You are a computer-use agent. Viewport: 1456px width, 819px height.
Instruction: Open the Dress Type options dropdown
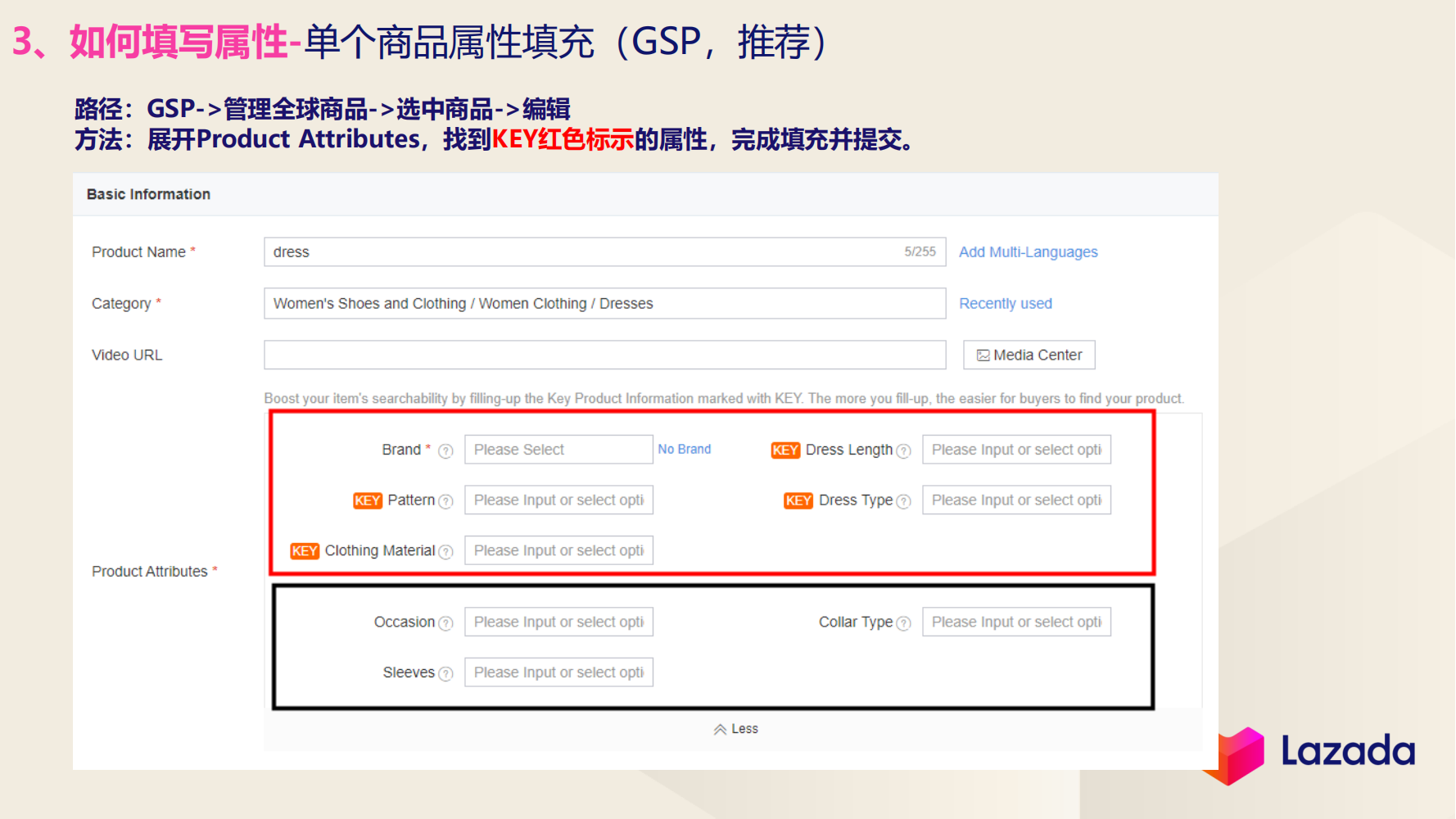1016,500
